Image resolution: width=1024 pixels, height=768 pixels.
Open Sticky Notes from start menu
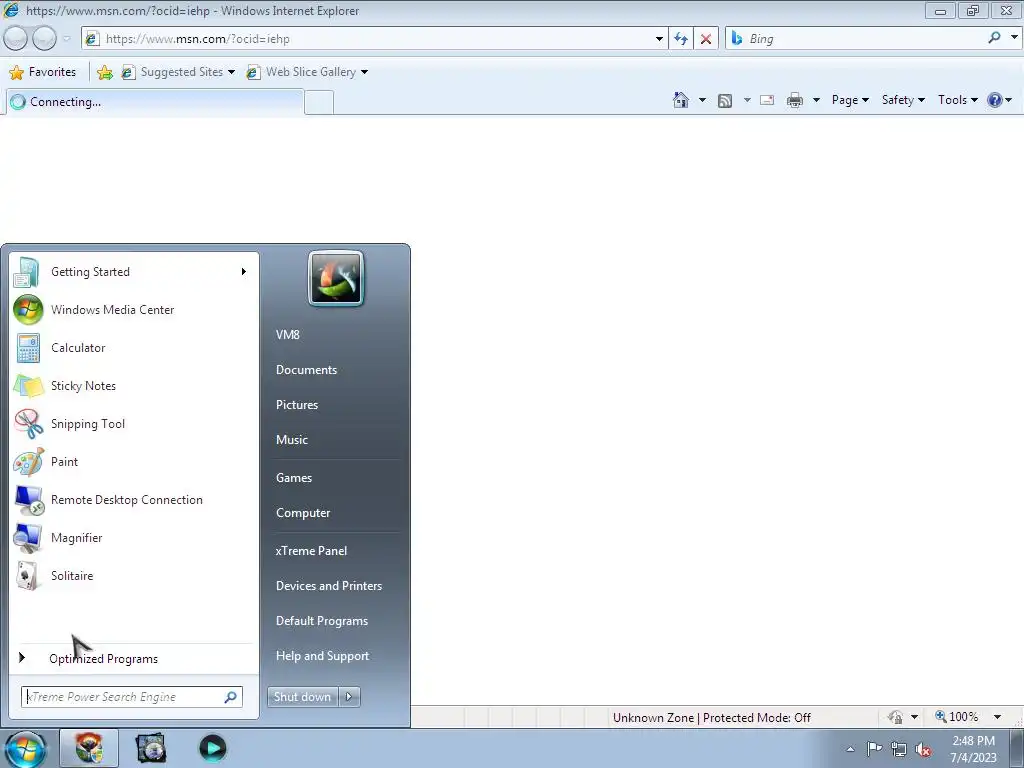point(134,385)
